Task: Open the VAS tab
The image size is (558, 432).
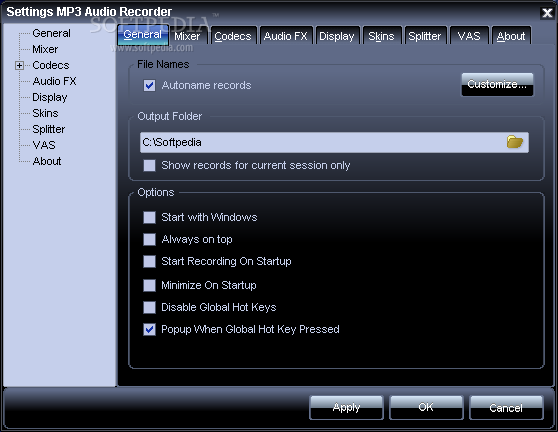Action: (x=469, y=36)
